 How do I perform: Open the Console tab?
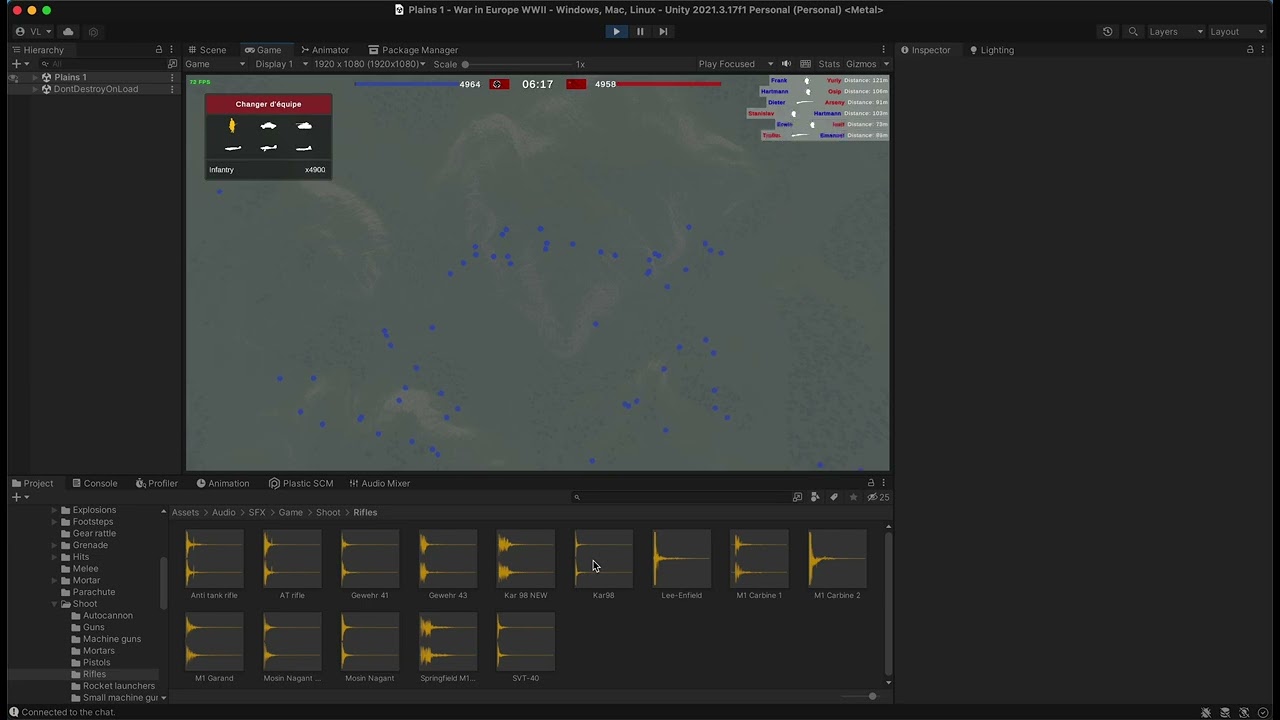click(95, 483)
